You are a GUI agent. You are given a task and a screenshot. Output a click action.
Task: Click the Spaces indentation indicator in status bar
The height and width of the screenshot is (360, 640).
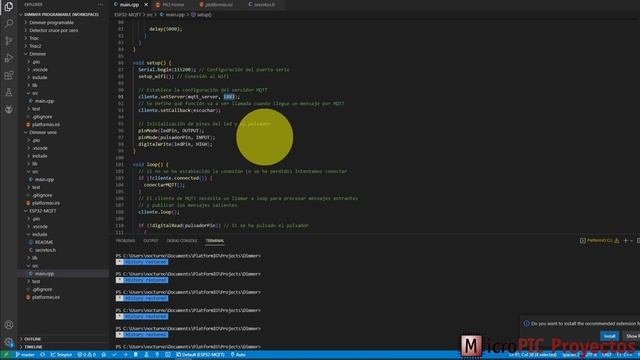point(570,355)
